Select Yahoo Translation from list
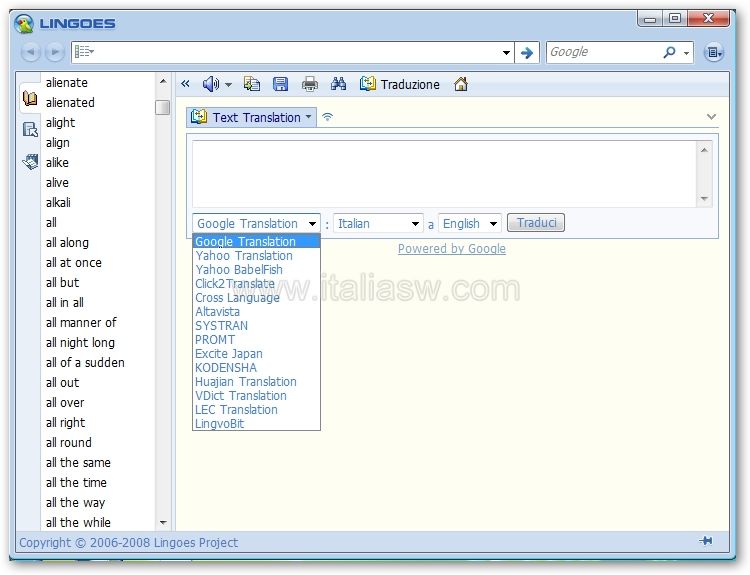This screenshot has height=575, width=750. 256,255
